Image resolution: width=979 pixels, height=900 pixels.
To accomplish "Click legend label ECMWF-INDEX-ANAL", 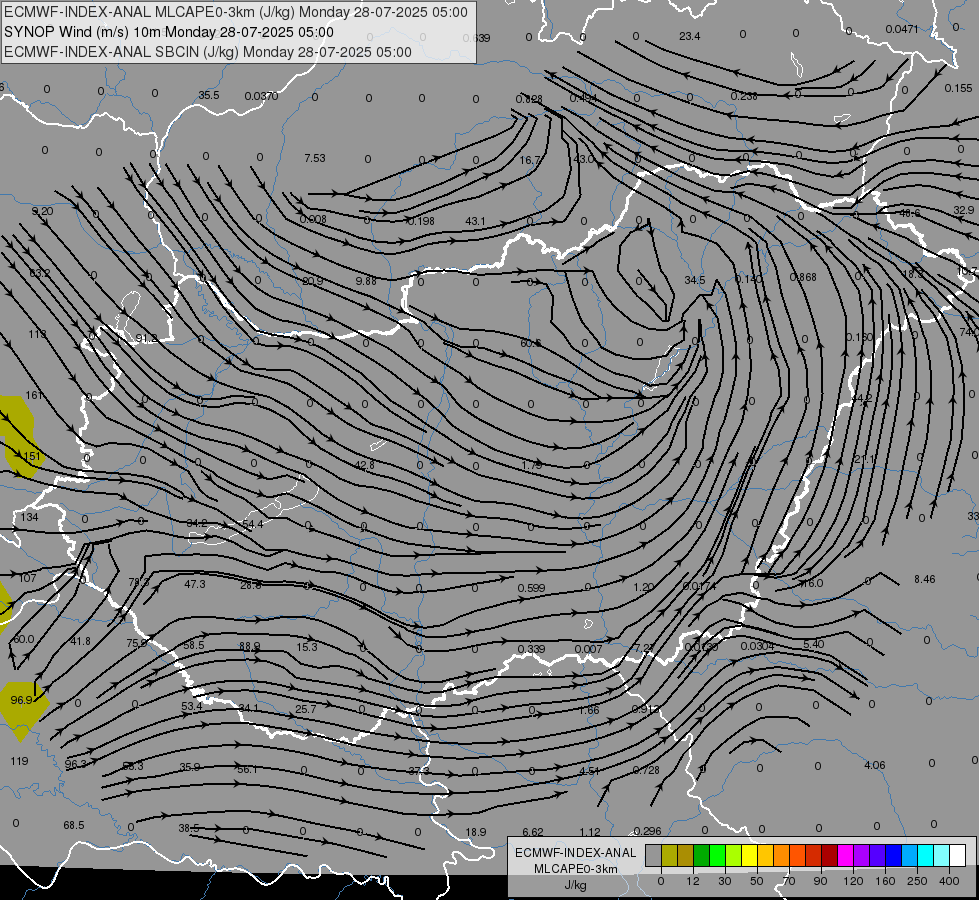I will click(576, 853).
